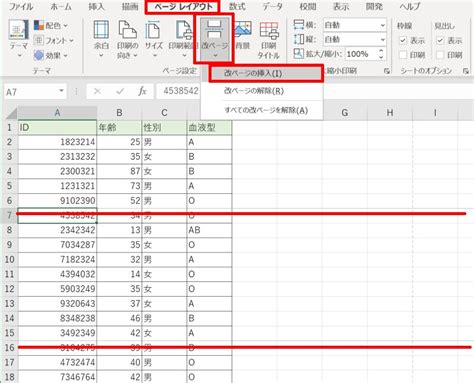Click the 年齢 header cell
This screenshot has width=474, height=383.
[119, 127]
